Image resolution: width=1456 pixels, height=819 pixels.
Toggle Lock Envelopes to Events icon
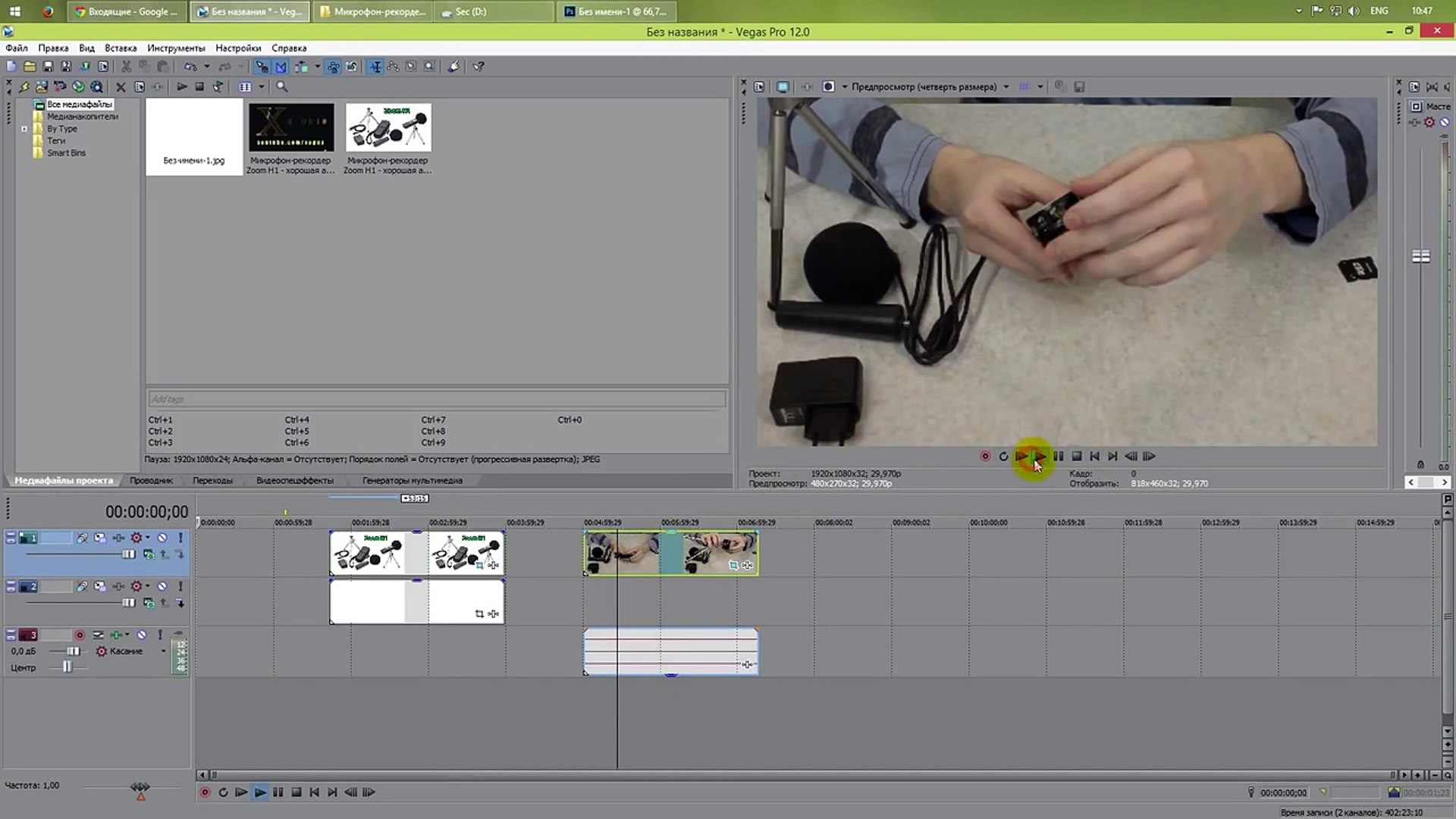[x=333, y=67]
